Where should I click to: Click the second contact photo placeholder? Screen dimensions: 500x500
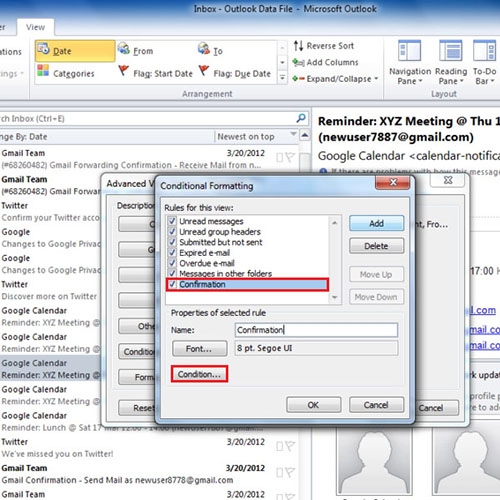[467, 462]
